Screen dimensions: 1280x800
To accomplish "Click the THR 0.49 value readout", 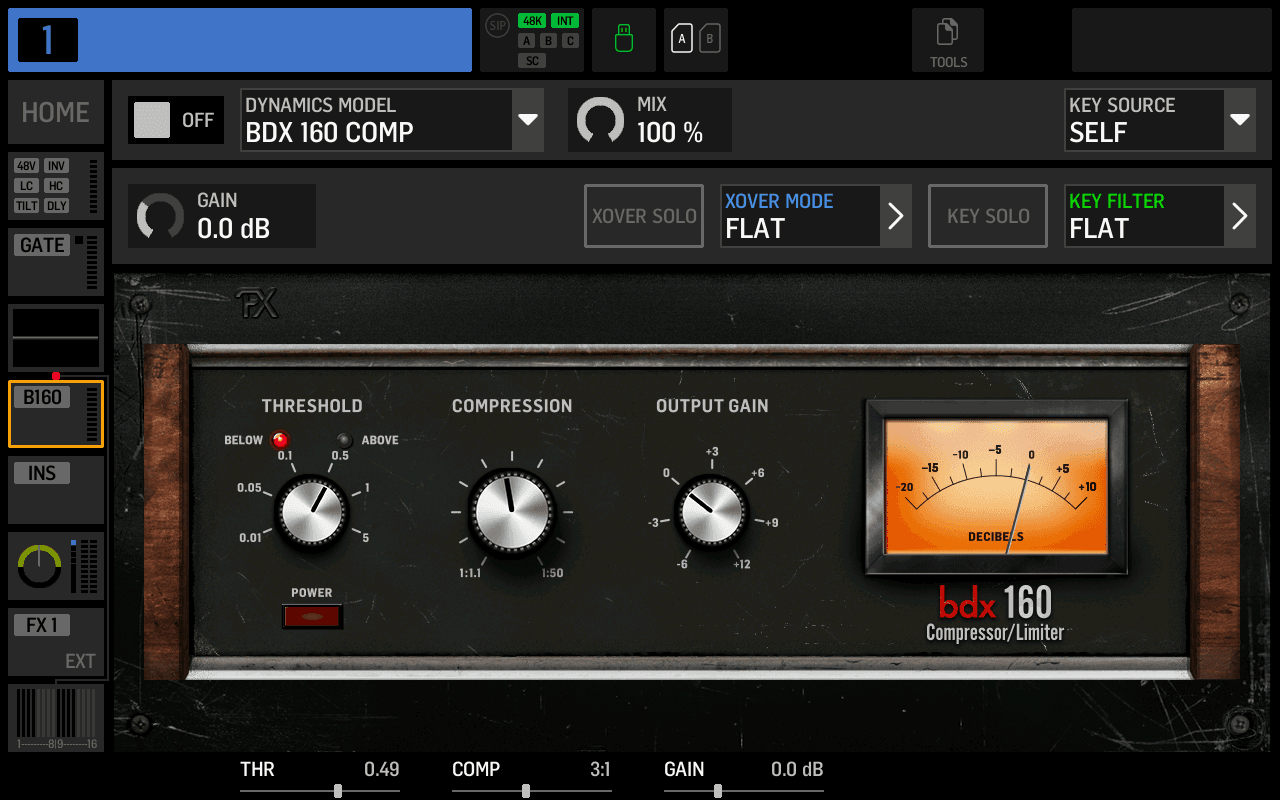I will click(381, 770).
